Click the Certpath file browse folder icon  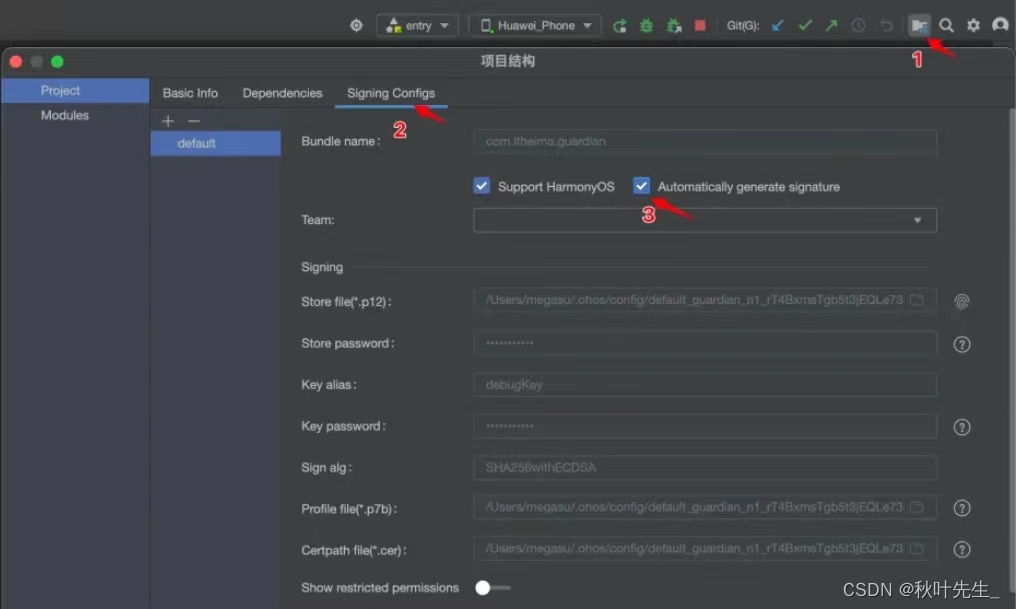click(x=917, y=549)
